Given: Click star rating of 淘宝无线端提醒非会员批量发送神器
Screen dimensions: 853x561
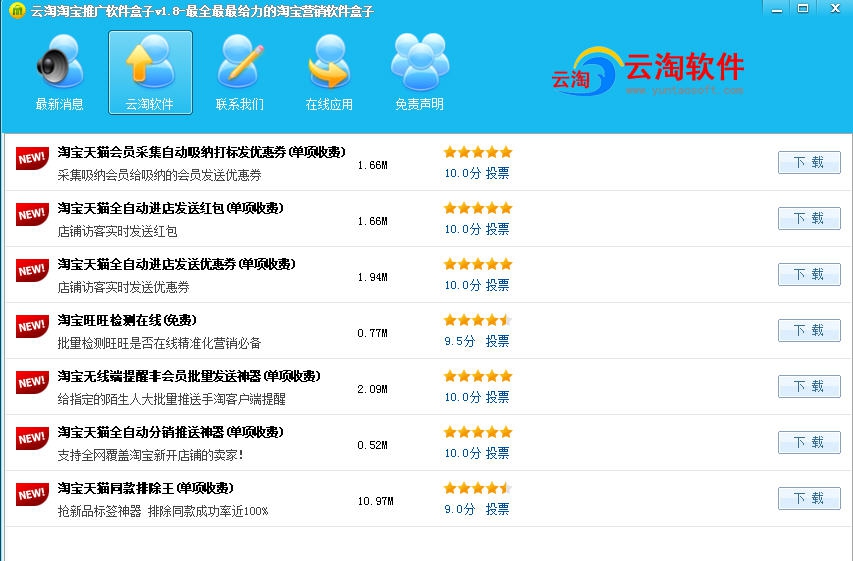Looking at the screenshot, I should pos(478,376).
